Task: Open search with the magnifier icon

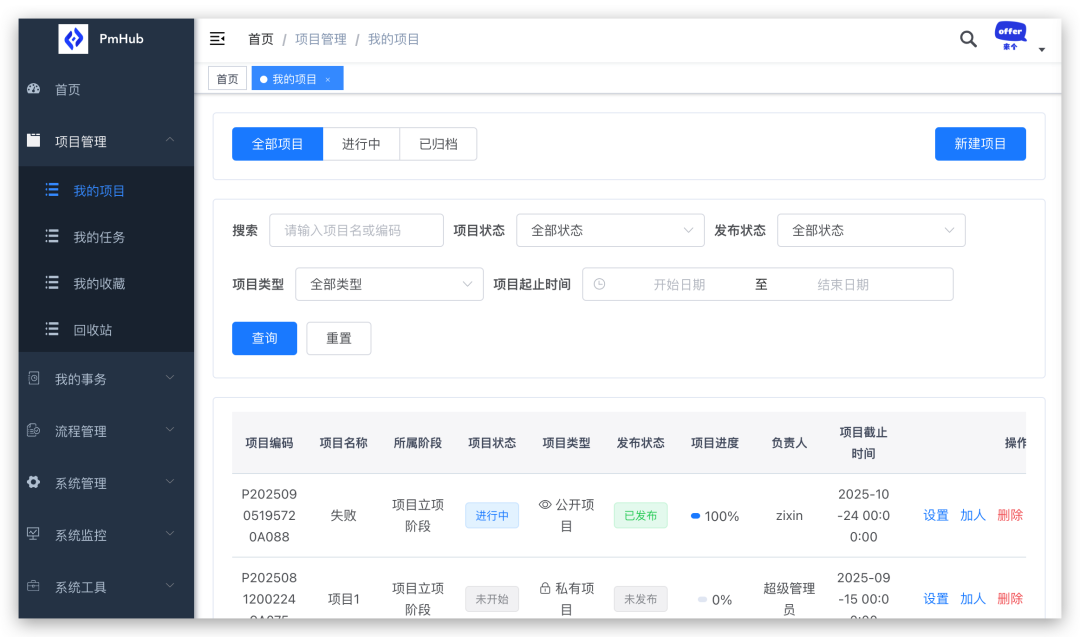Action: [x=968, y=39]
